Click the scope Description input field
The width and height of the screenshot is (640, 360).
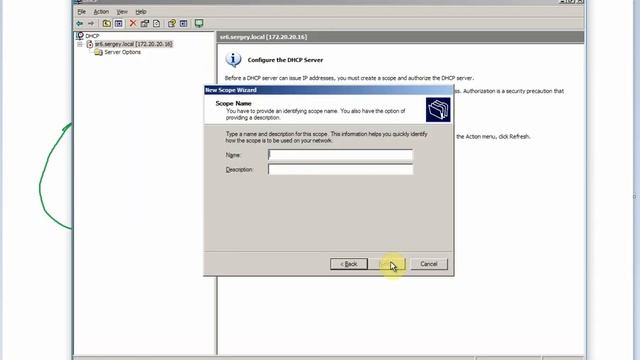tap(340, 169)
